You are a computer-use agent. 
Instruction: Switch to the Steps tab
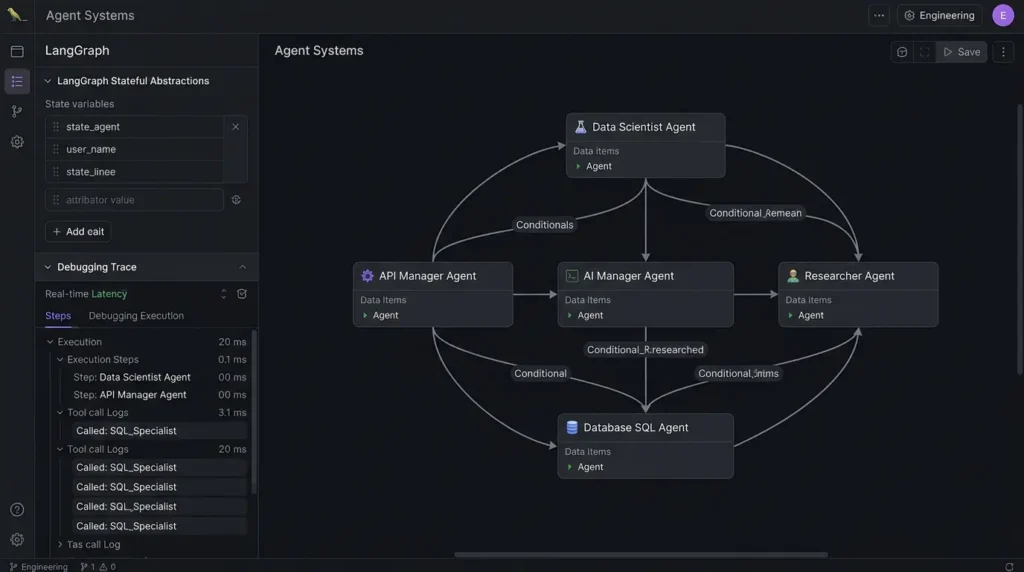tap(58, 316)
